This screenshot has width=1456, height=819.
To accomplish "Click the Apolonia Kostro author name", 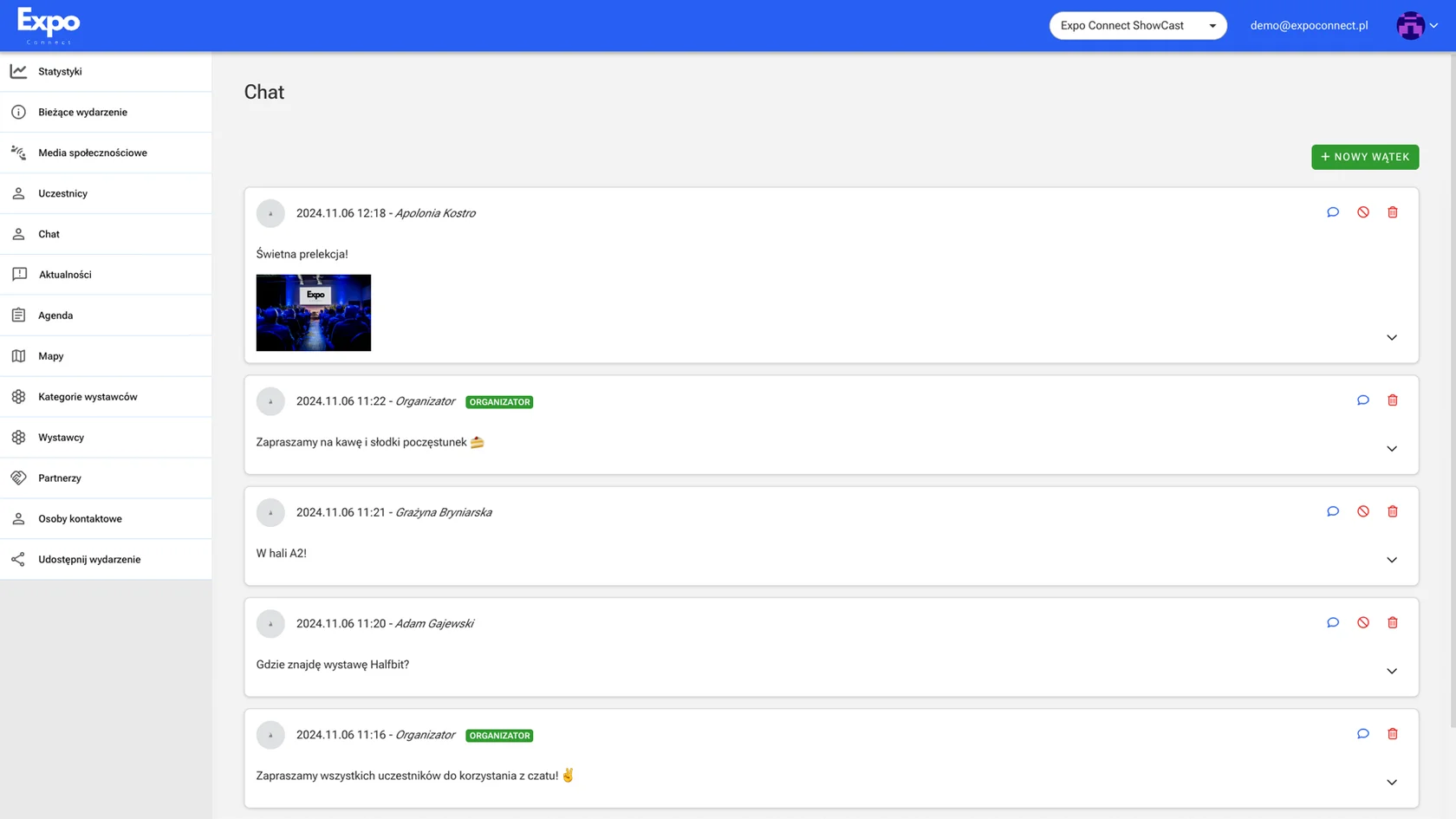I will point(435,213).
